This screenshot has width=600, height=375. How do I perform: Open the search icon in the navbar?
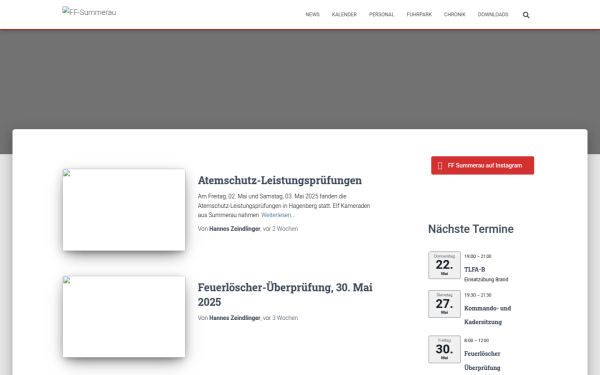[x=526, y=15]
